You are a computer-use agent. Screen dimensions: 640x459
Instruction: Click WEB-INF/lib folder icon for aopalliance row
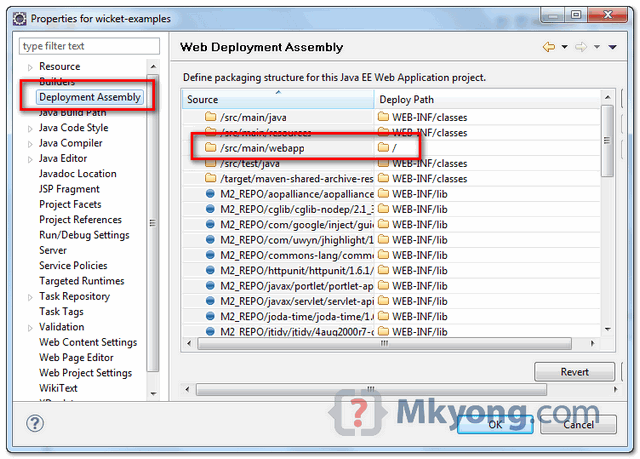383,194
